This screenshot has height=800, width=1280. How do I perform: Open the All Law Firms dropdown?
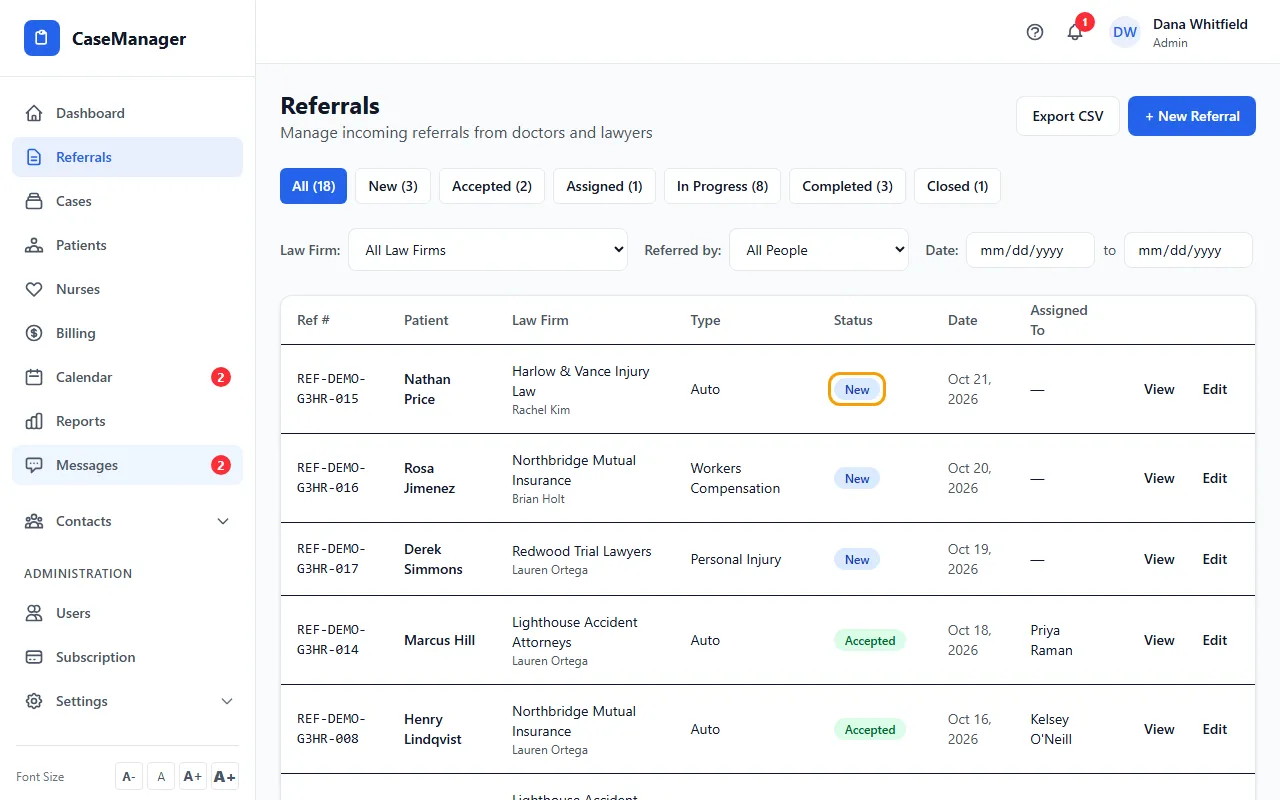(488, 250)
